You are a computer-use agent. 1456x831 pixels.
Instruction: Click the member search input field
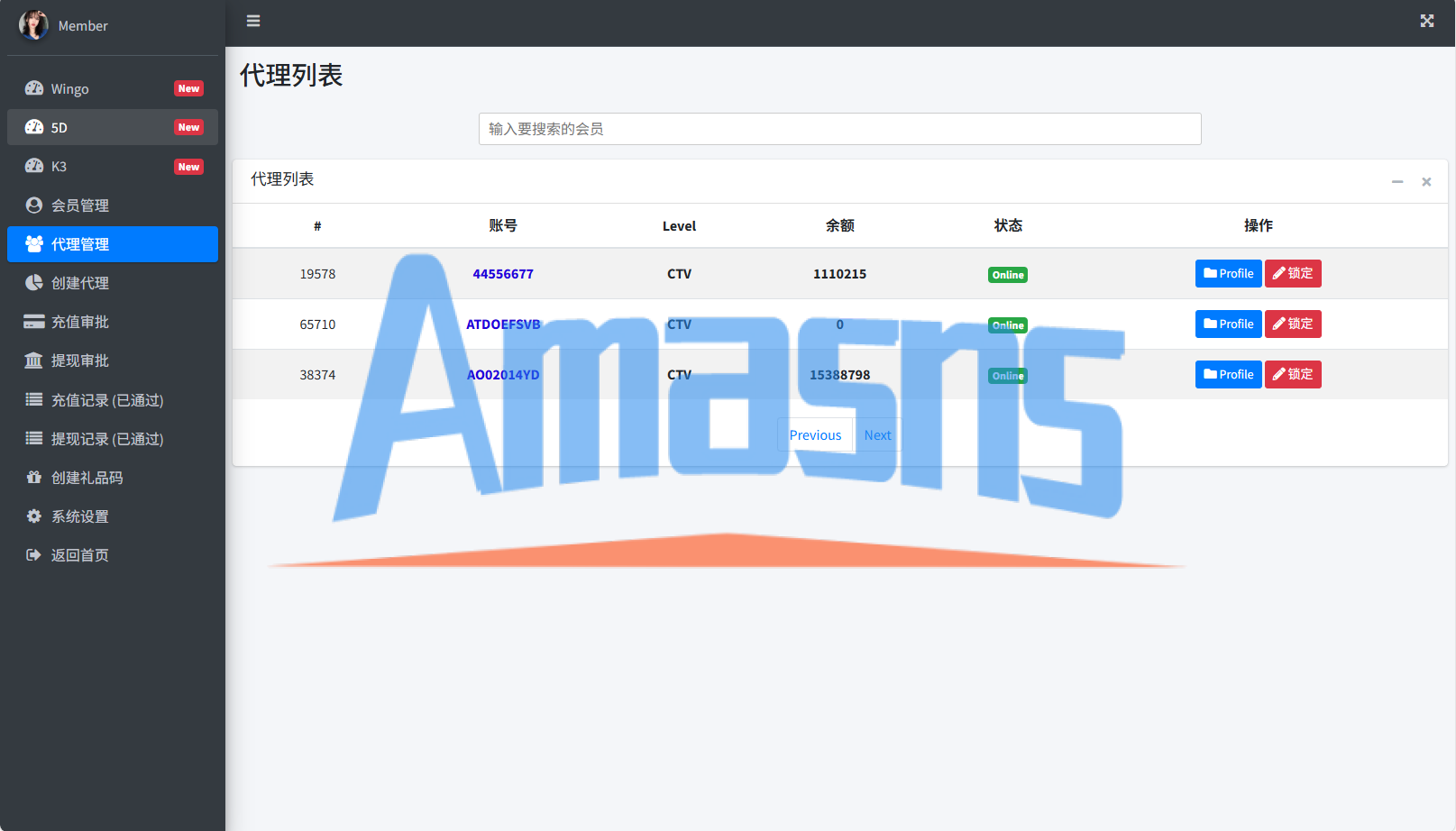point(839,129)
